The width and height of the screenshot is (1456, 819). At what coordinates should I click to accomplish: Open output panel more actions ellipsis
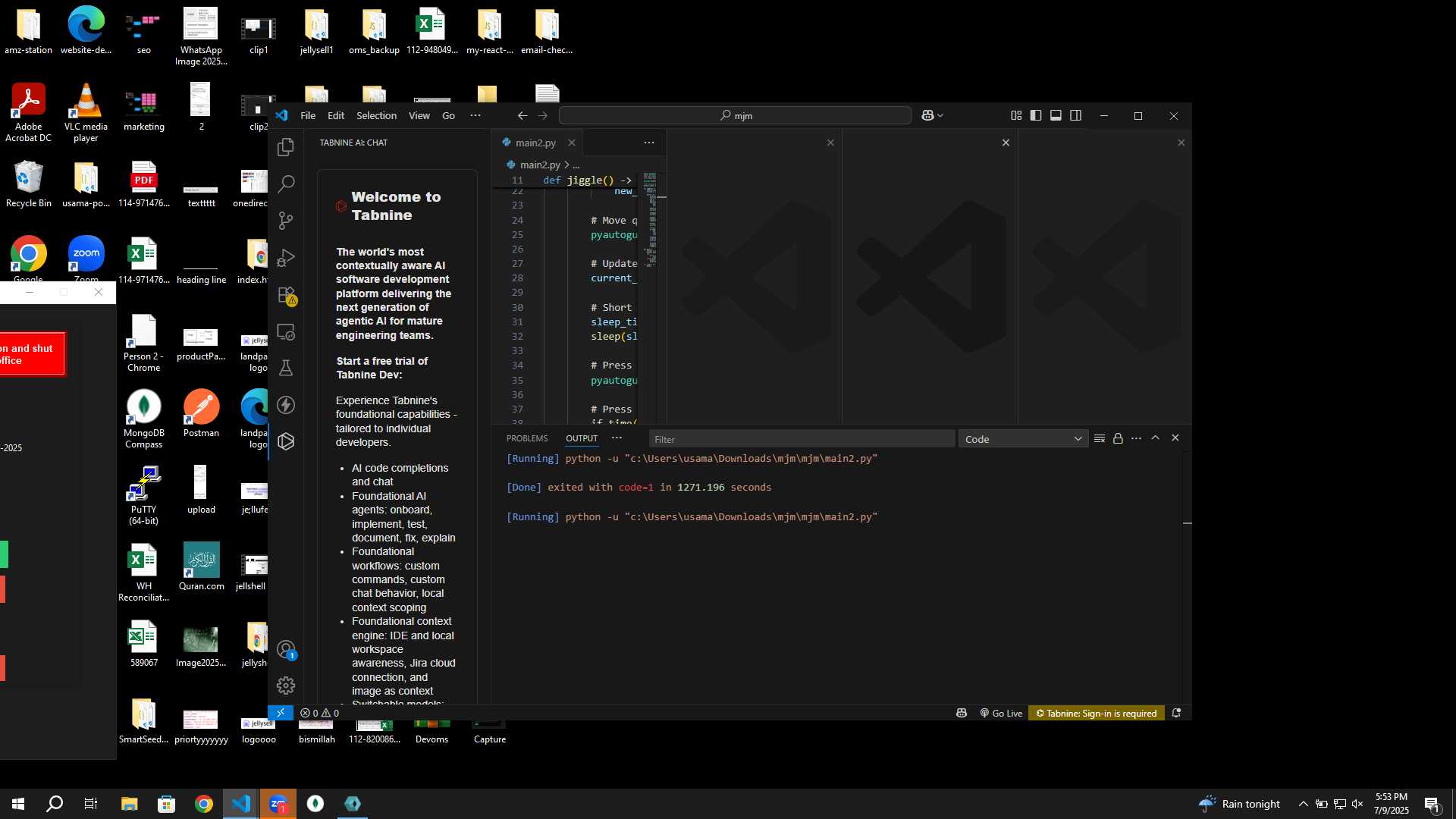(1136, 438)
